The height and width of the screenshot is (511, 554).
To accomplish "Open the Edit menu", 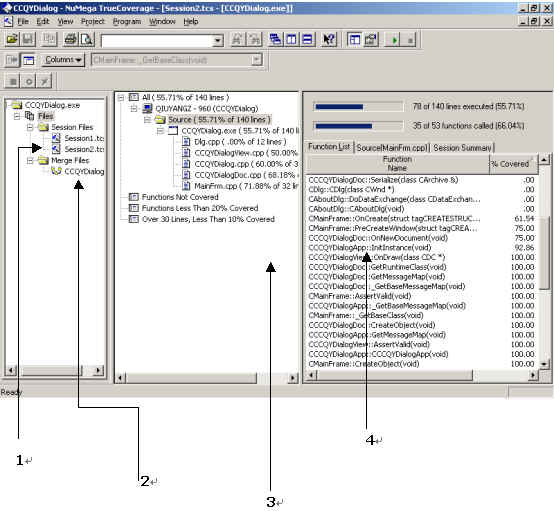I will click(x=43, y=22).
